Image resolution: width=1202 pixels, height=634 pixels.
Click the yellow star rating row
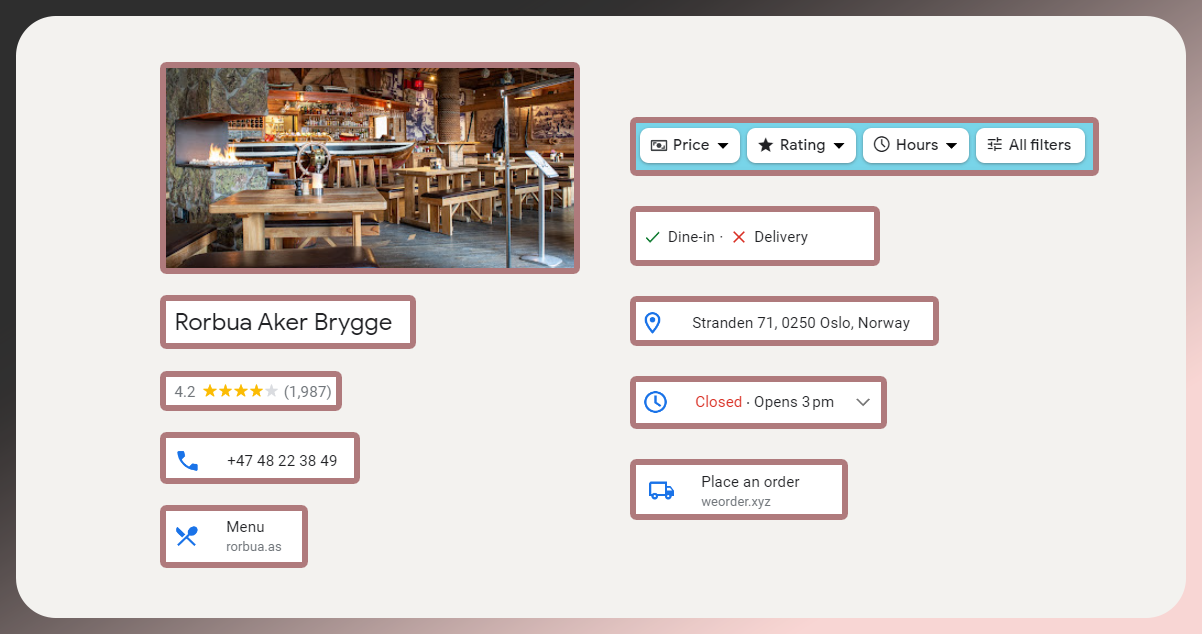tap(240, 391)
